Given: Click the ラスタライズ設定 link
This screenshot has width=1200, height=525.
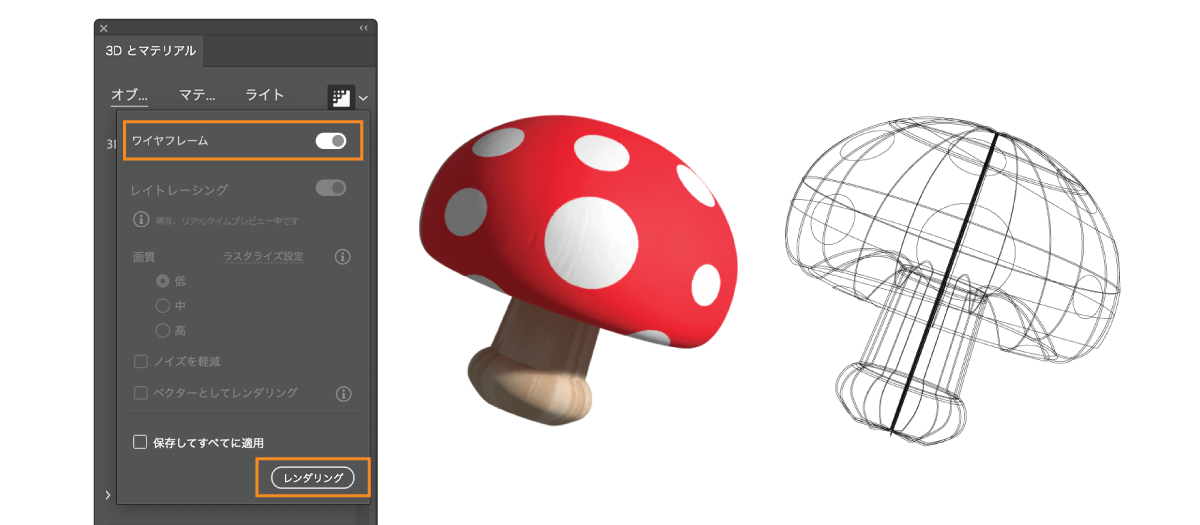Looking at the screenshot, I should [263, 257].
